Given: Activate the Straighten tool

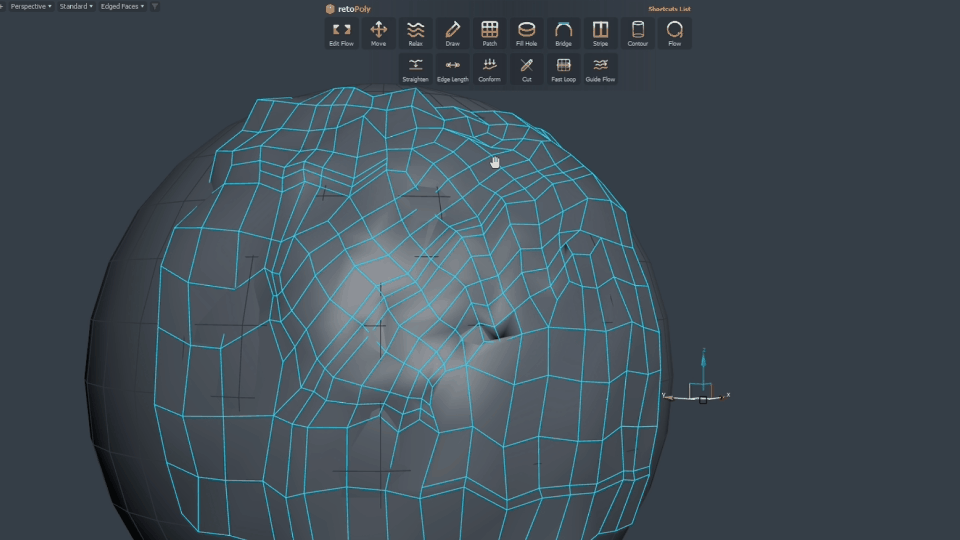Looking at the screenshot, I should tap(416, 69).
